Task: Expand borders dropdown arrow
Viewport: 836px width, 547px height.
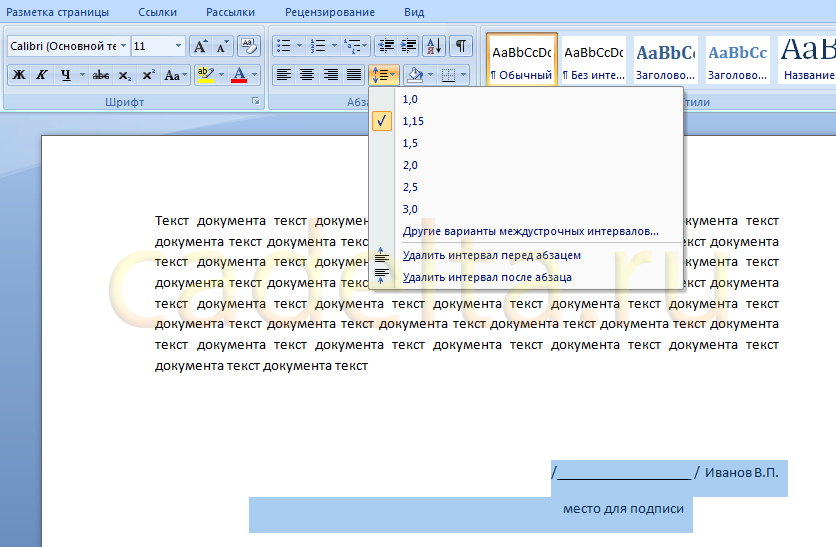Action: click(x=463, y=75)
